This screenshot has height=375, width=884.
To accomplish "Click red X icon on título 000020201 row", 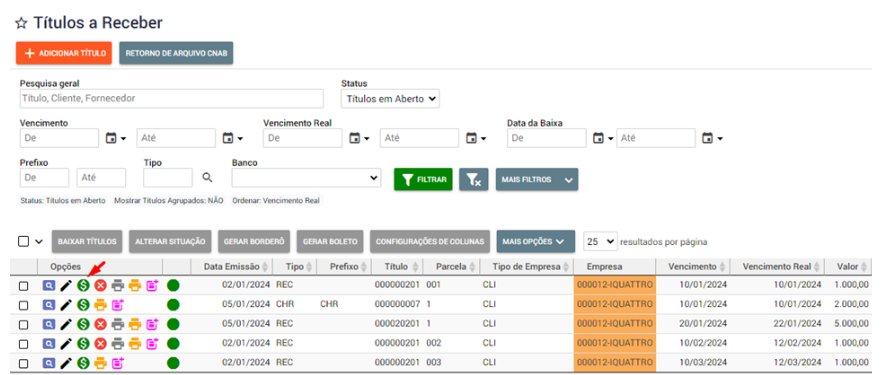I will pyautogui.click(x=100, y=324).
